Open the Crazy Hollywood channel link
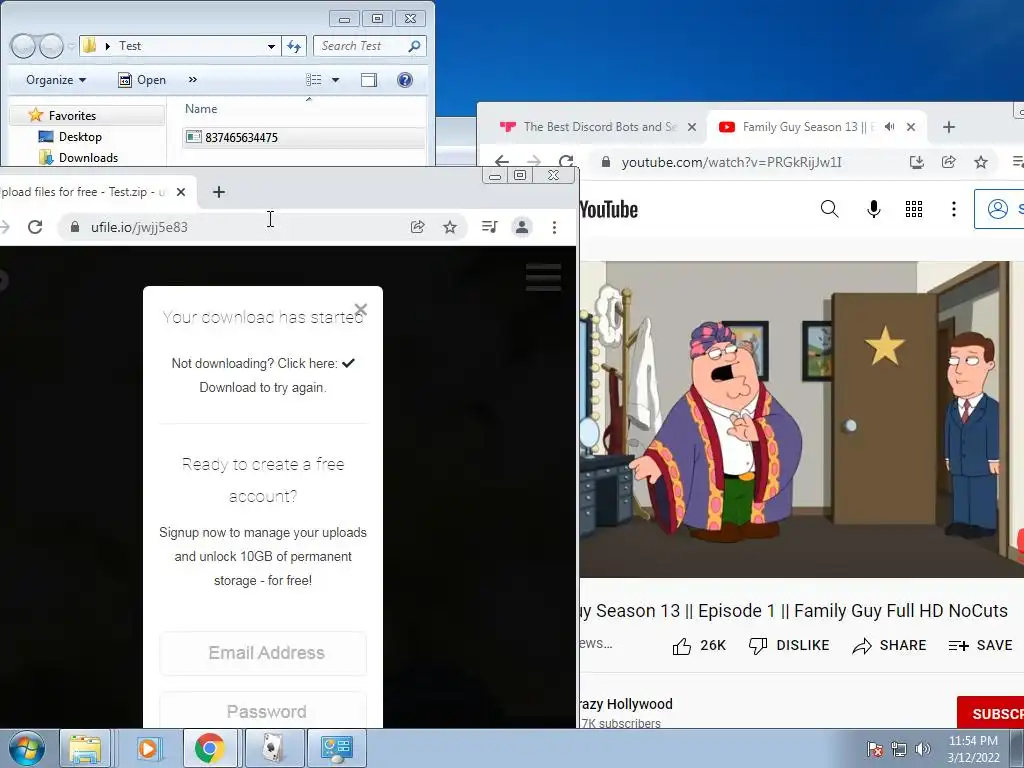This screenshot has height=768, width=1024. [626, 704]
